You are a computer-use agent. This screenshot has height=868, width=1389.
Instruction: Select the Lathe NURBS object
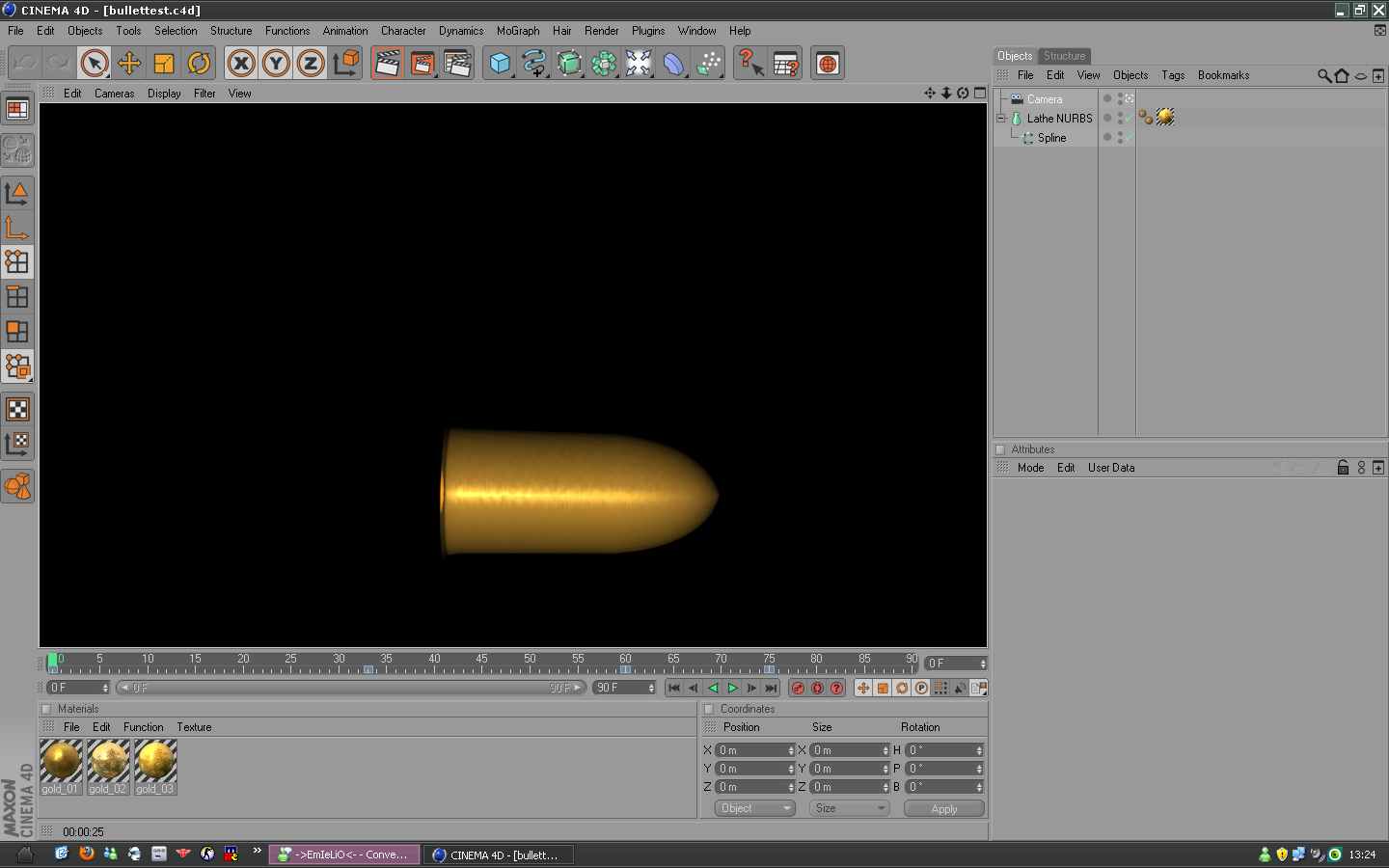click(x=1059, y=119)
